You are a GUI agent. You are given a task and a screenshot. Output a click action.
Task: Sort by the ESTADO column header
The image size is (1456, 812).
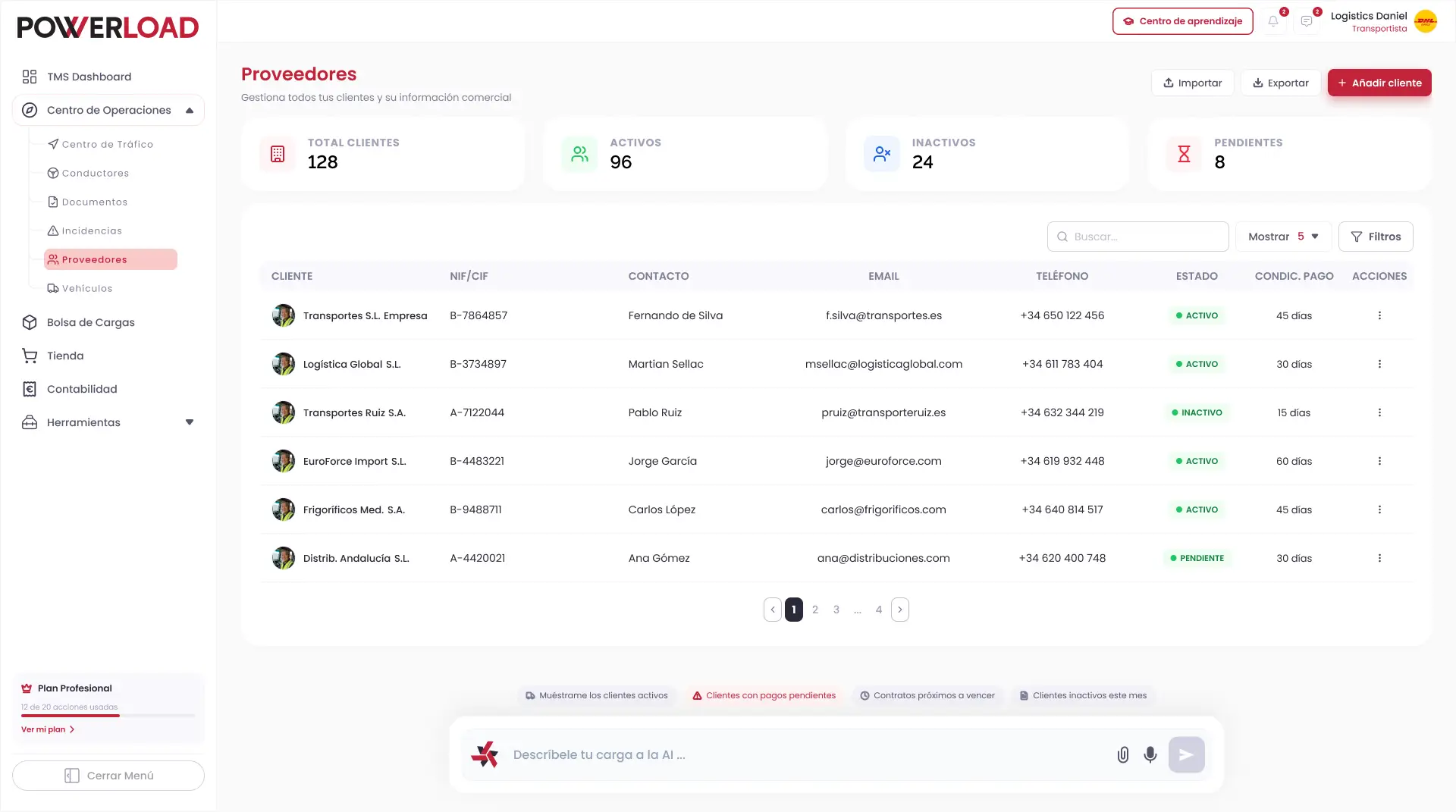click(1197, 276)
